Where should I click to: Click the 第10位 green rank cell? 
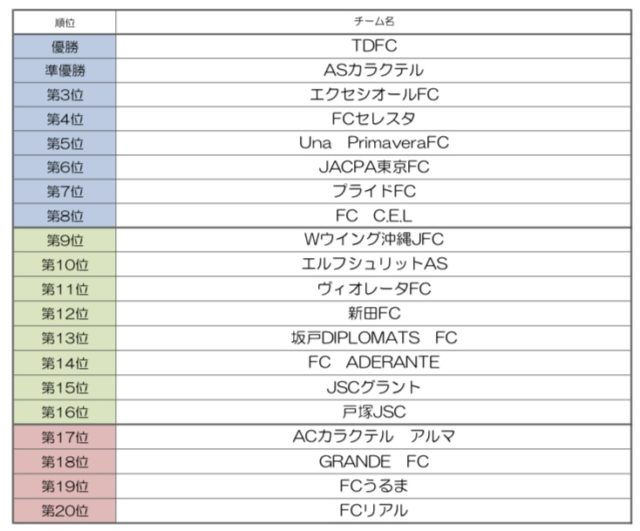[x=65, y=265]
